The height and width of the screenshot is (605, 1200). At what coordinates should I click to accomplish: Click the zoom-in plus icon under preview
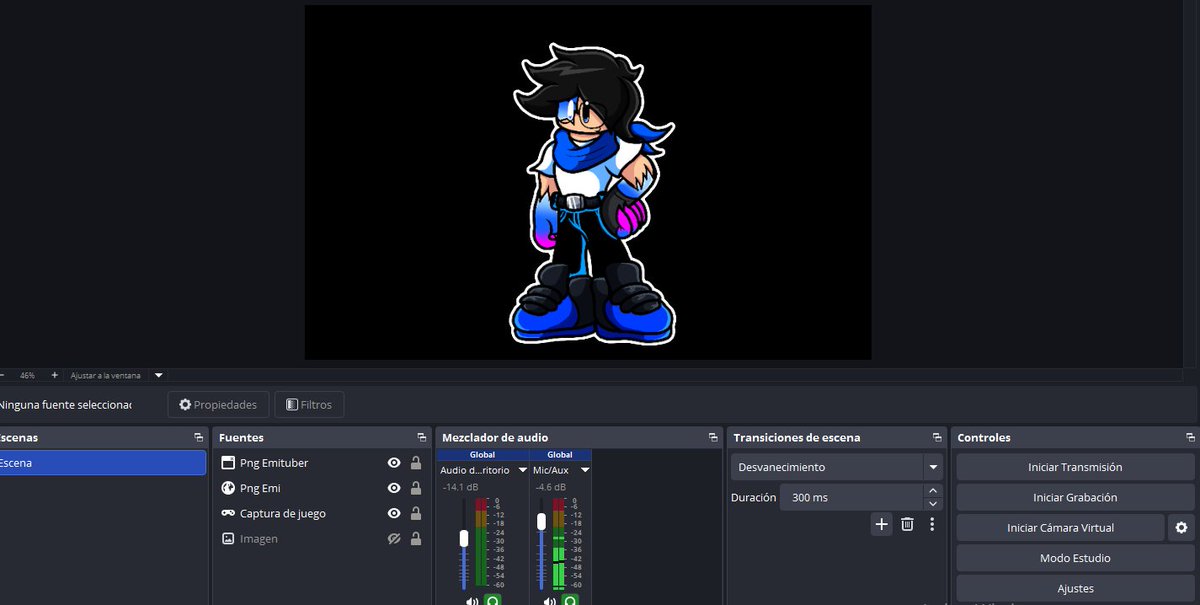point(55,375)
